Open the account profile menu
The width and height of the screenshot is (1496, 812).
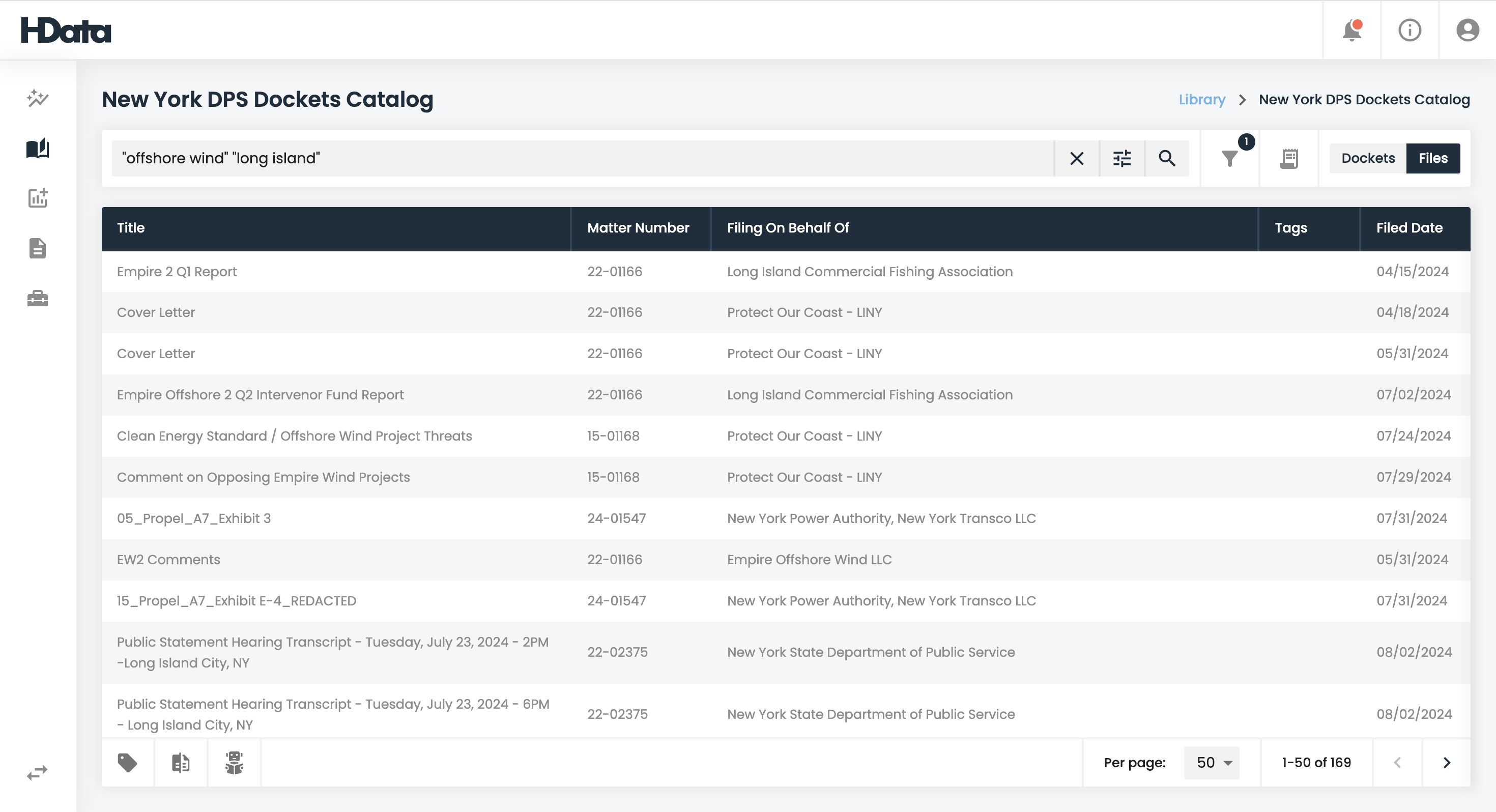[x=1468, y=30]
